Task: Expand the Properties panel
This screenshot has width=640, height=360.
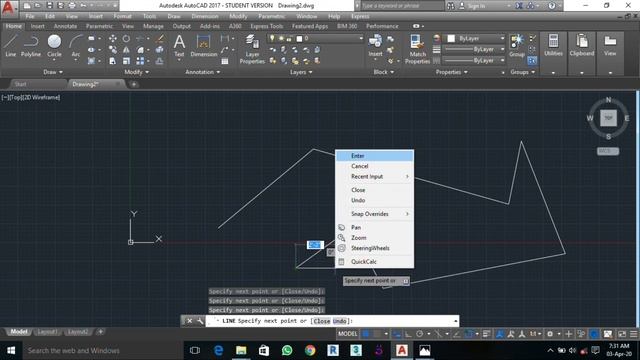Action: click(451, 72)
